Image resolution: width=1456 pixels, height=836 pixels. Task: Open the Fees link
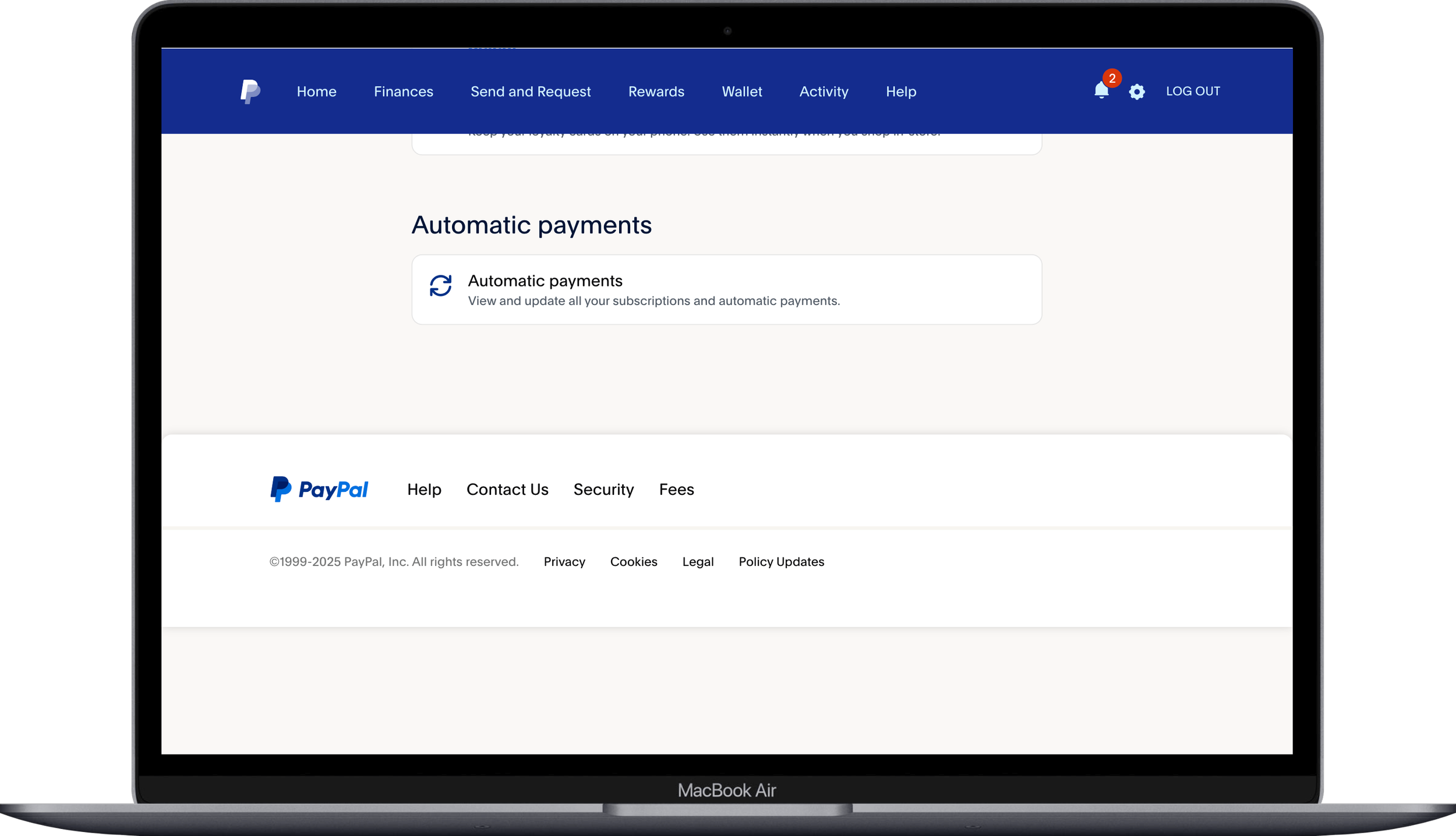click(x=676, y=490)
